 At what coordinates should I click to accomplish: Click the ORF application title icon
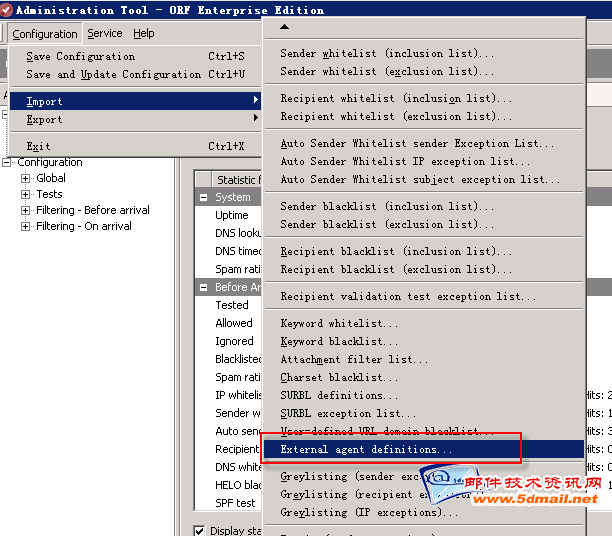click(6, 10)
